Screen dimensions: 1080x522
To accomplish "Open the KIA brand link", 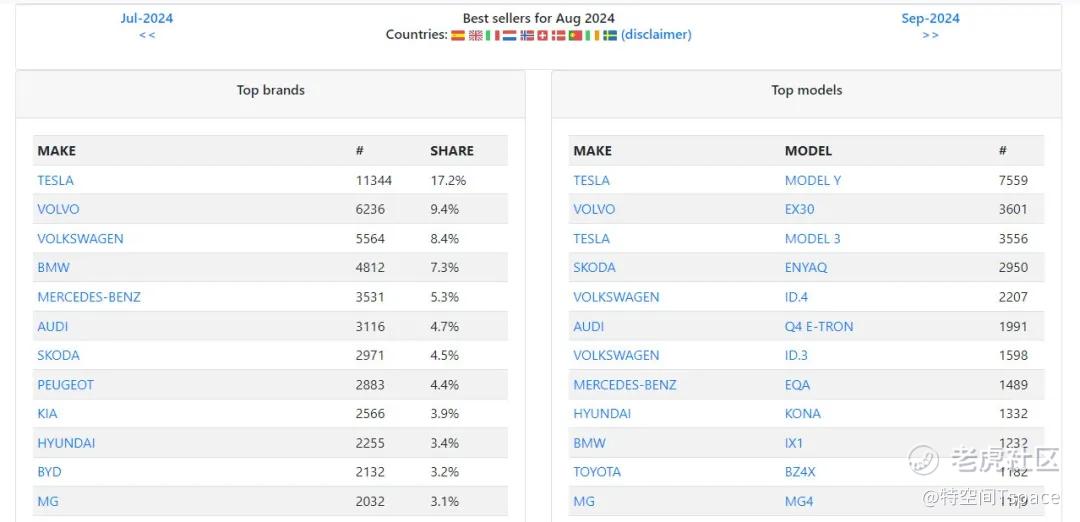I will pos(47,414).
